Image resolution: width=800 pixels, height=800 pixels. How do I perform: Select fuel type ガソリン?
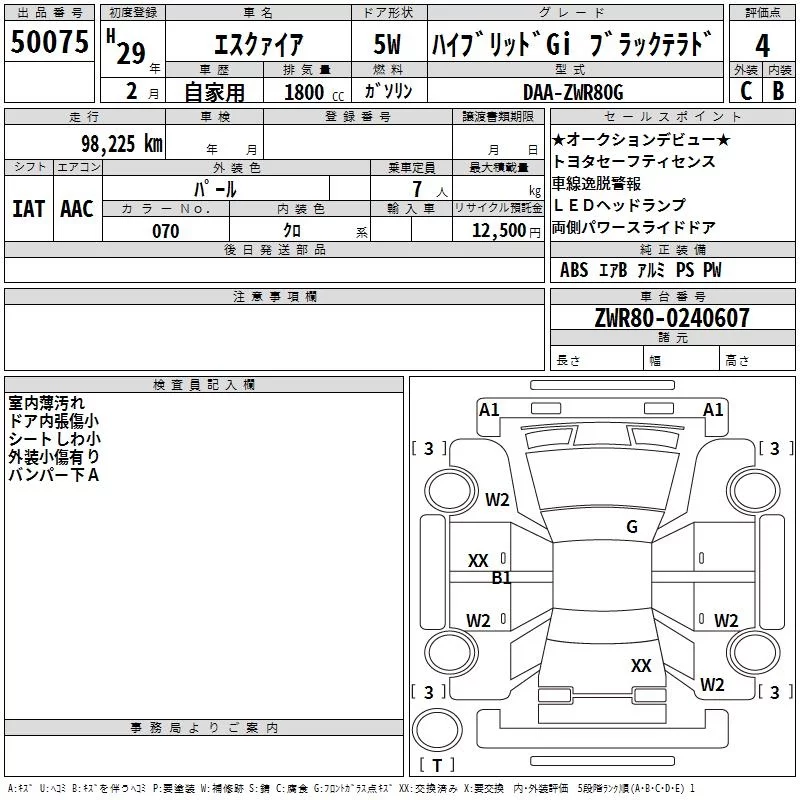[x=388, y=91]
